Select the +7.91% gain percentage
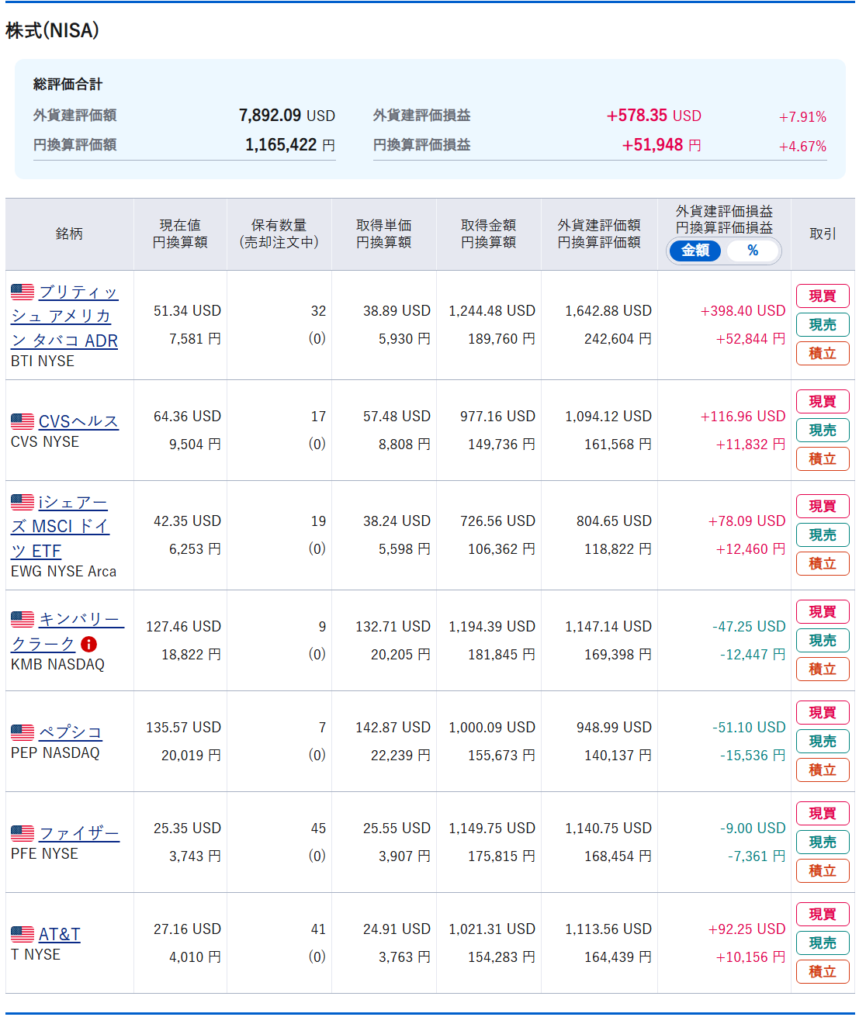This screenshot has width=866, height=1024. pos(803,117)
